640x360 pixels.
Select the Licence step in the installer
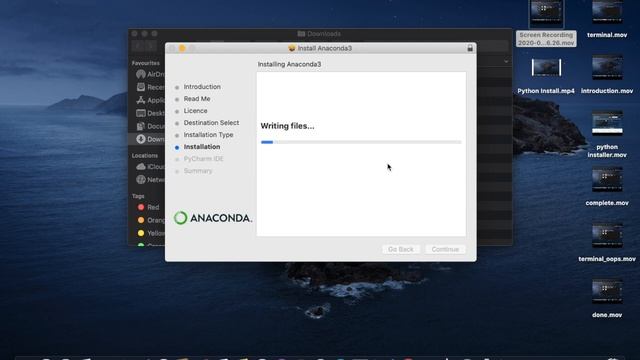(195, 111)
